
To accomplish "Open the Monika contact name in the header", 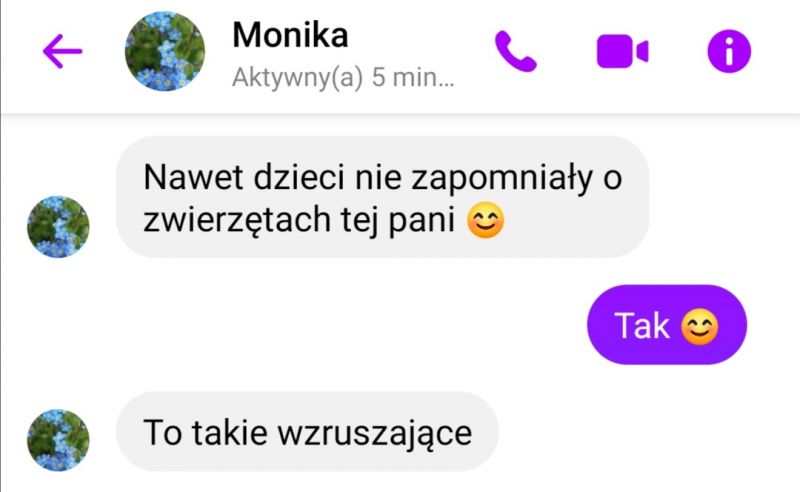I will tap(290, 35).
